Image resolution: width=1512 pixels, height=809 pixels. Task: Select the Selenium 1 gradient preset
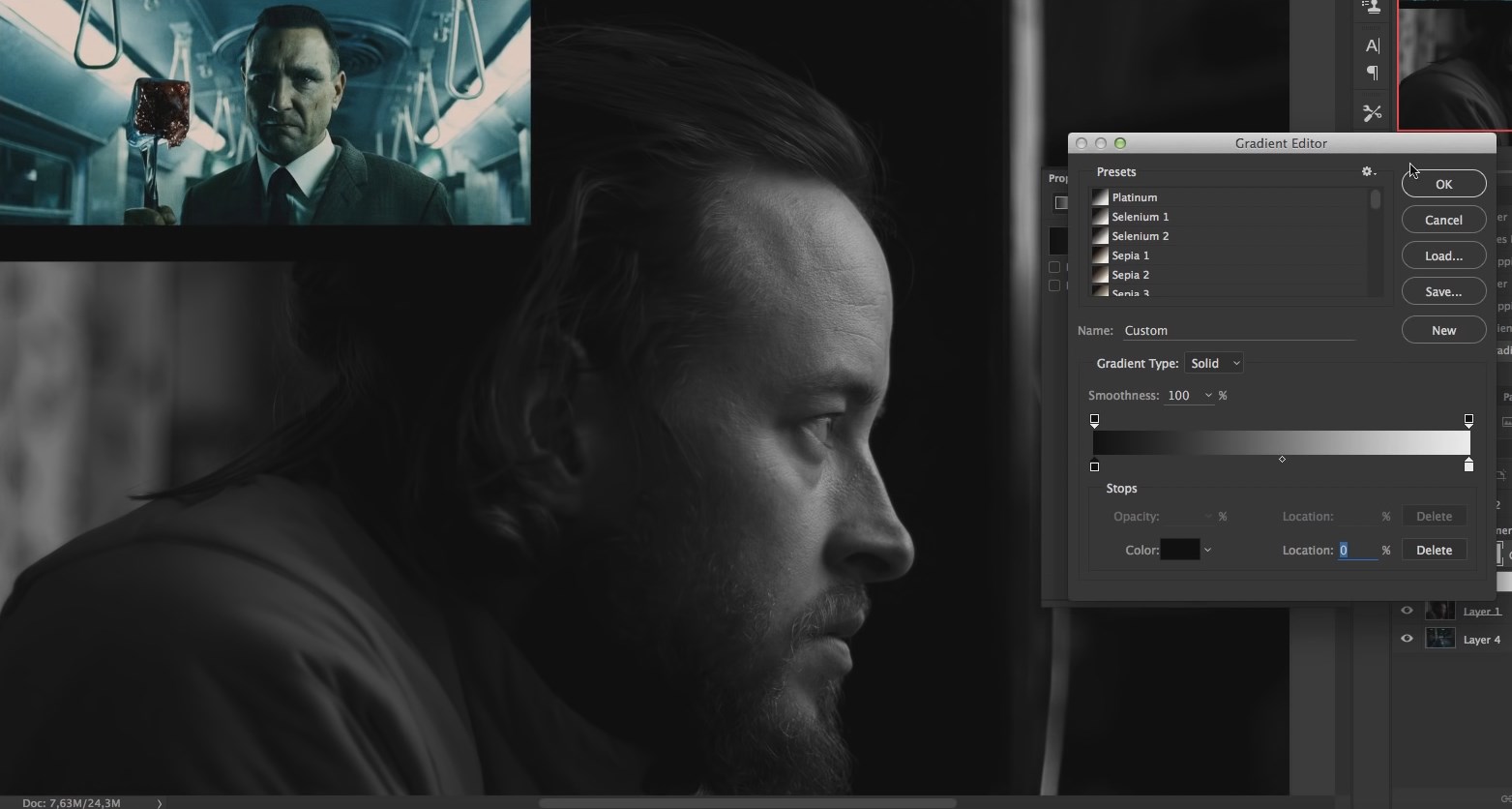(x=1230, y=217)
